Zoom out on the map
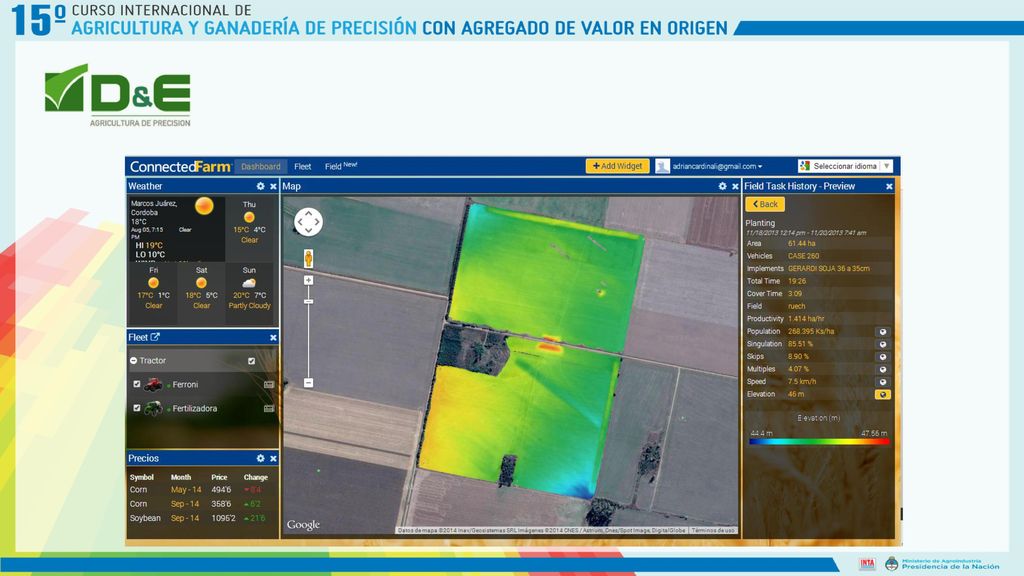This screenshot has height=576, width=1024. (x=308, y=383)
